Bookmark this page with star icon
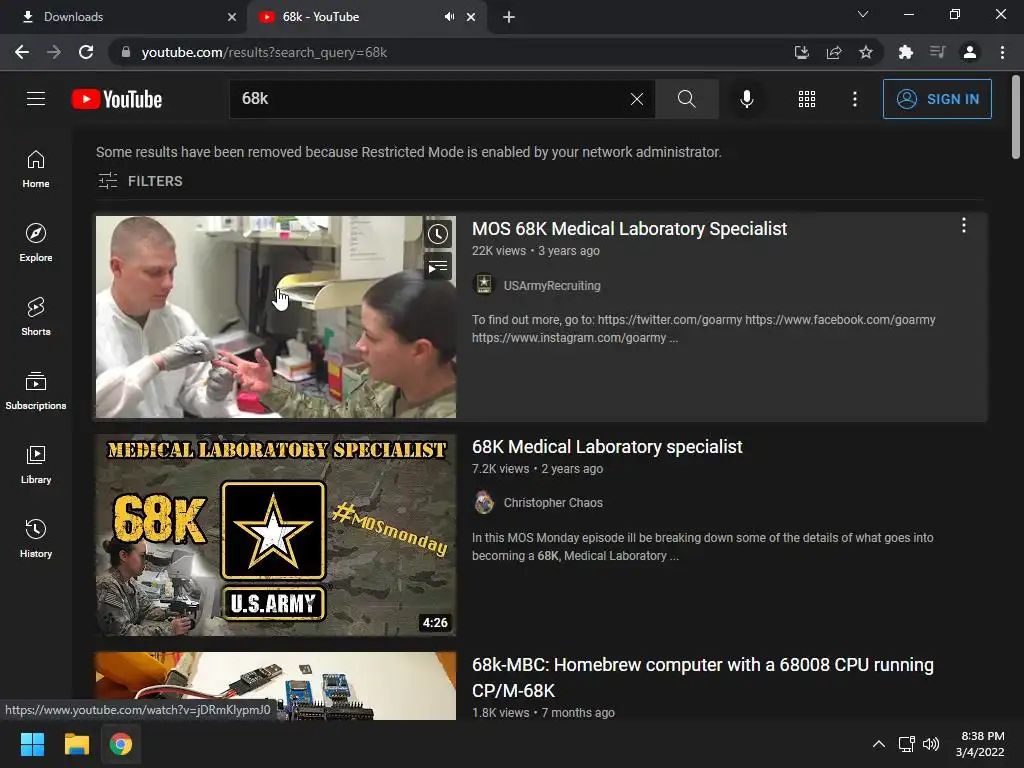 pos(866,52)
